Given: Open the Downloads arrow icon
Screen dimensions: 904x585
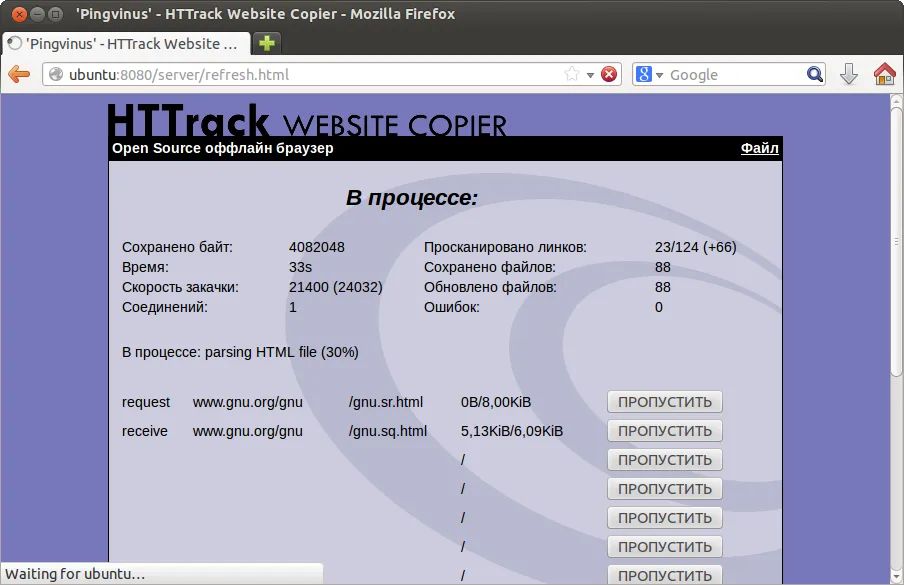Looking at the screenshot, I should coord(849,74).
